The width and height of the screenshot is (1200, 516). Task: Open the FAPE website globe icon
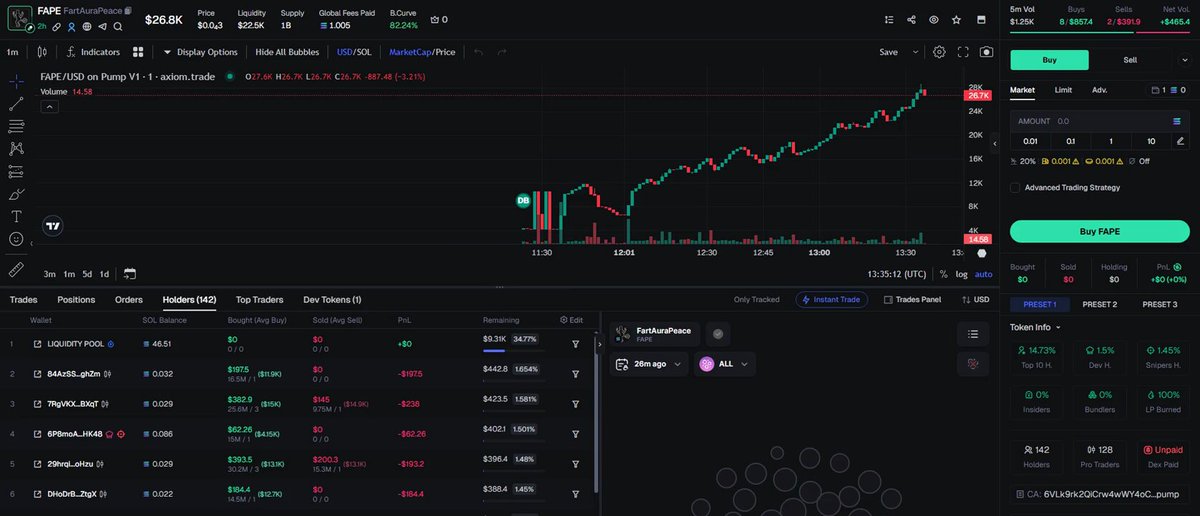point(87,26)
